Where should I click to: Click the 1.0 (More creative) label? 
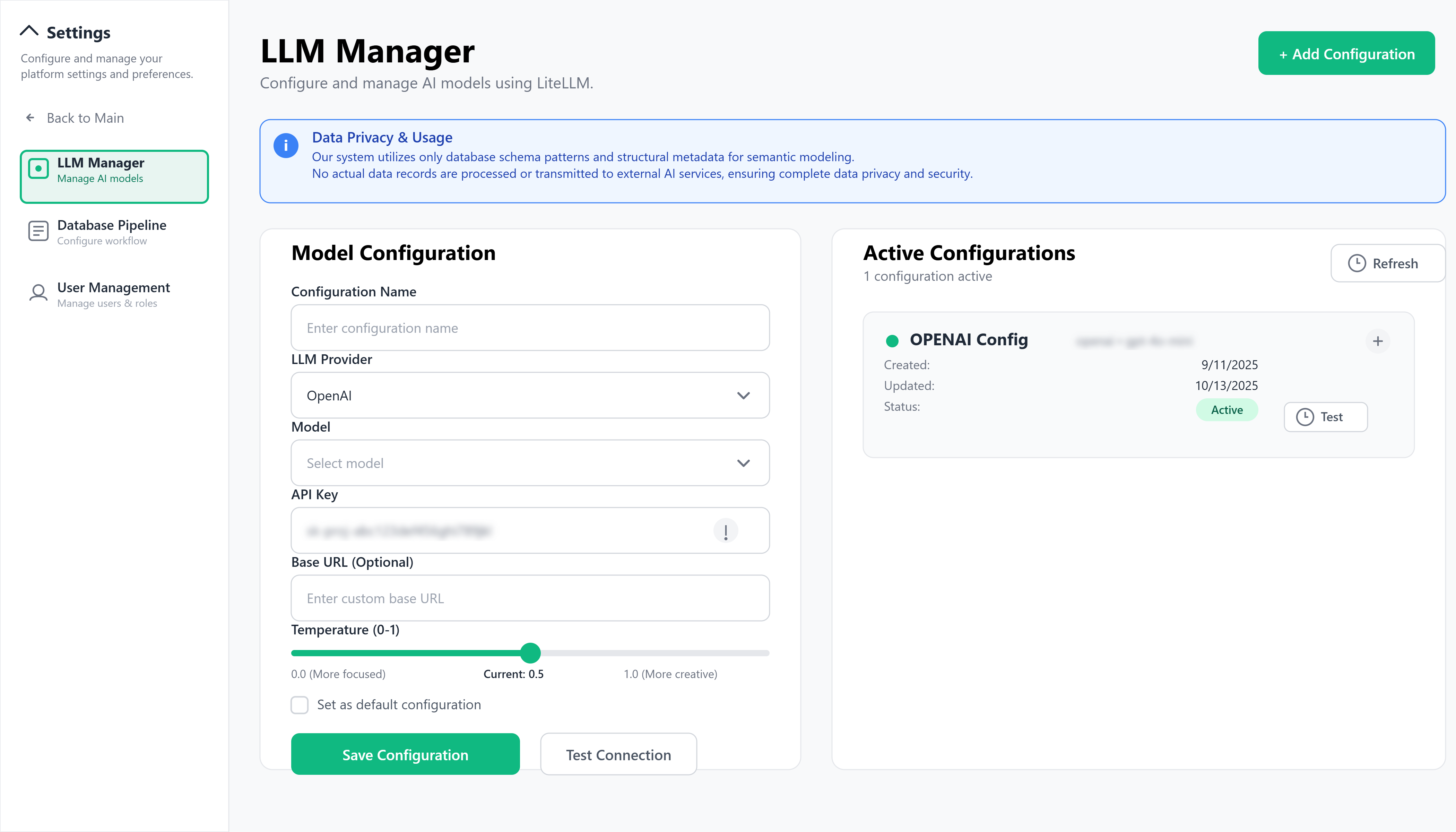670,674
